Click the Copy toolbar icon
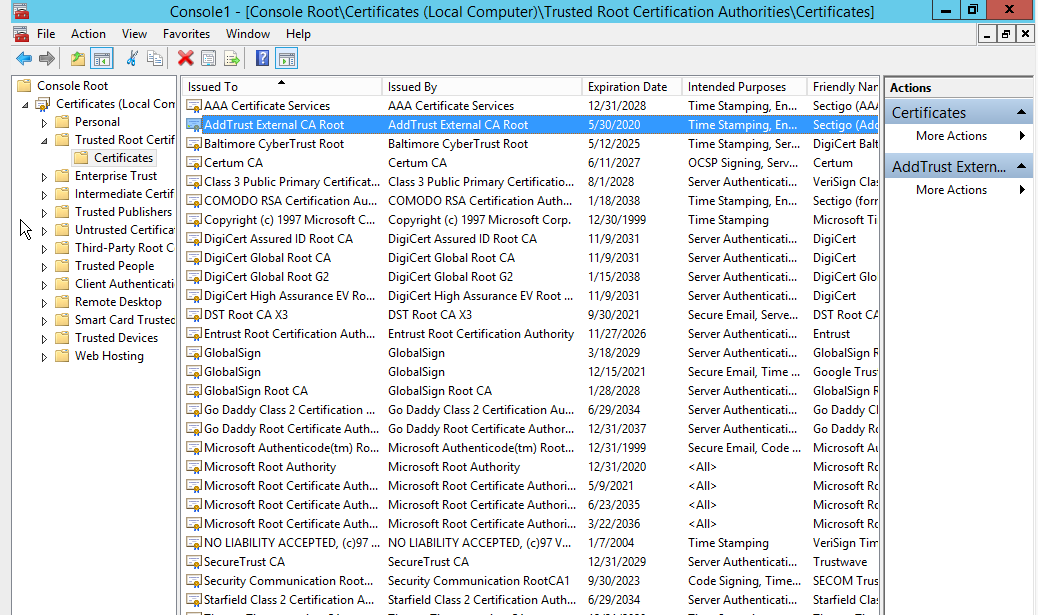1038x615 pixels. [155, 59]
